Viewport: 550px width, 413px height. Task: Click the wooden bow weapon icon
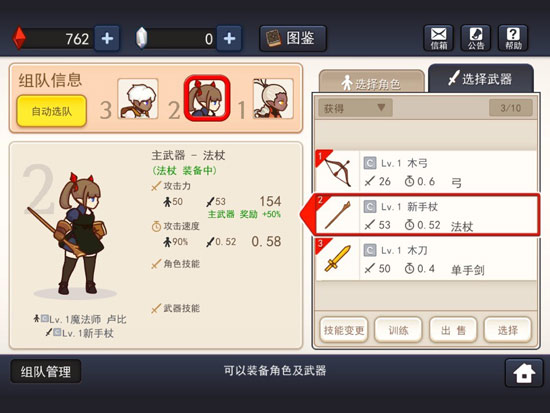pos(337,172)
